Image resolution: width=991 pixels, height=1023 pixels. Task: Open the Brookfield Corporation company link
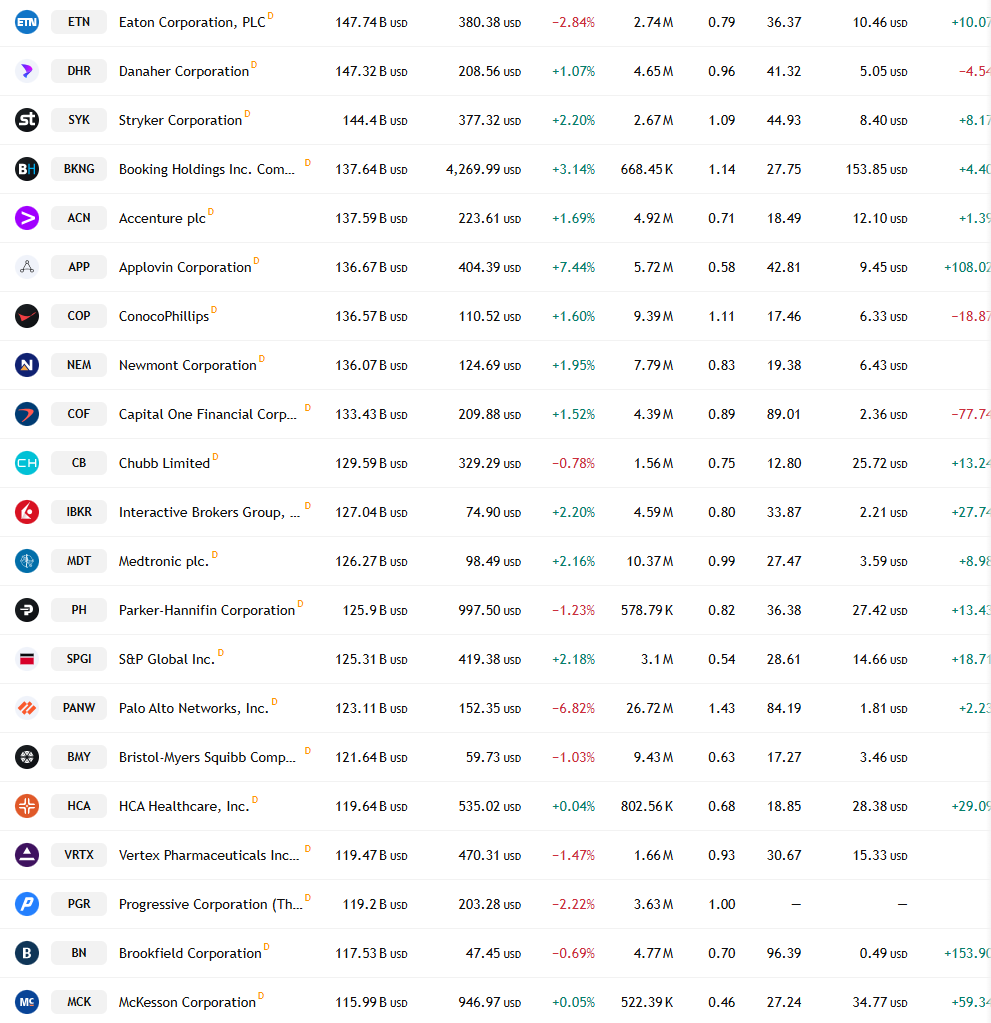[x=190, y=953]
